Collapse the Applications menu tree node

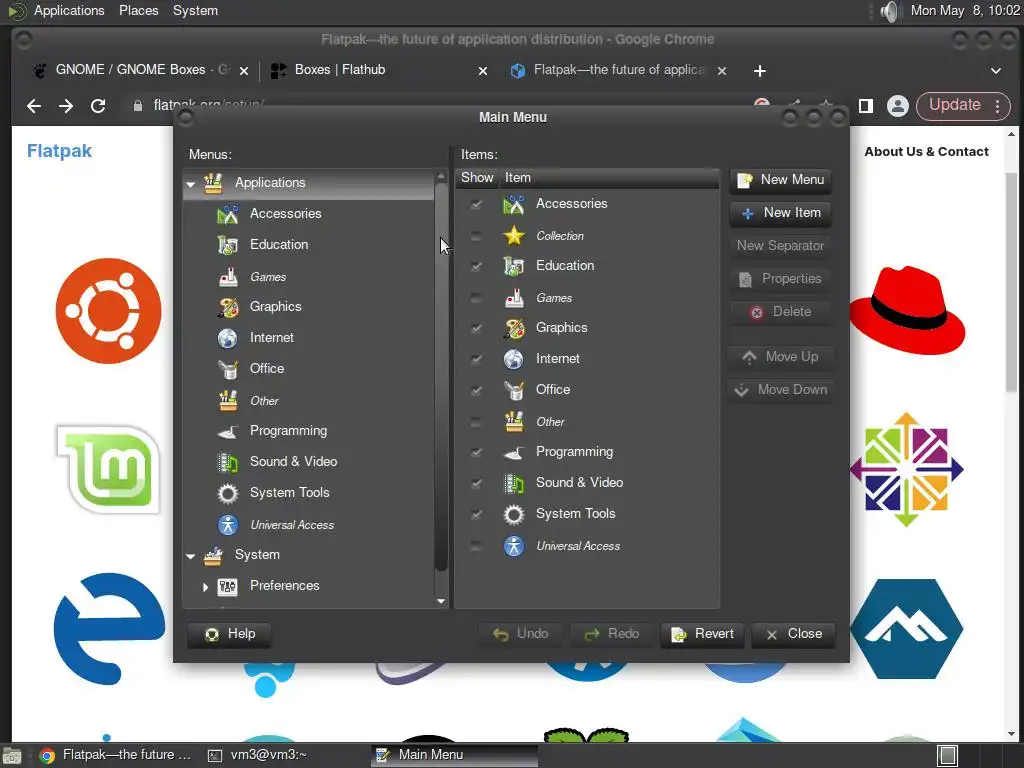191,184
